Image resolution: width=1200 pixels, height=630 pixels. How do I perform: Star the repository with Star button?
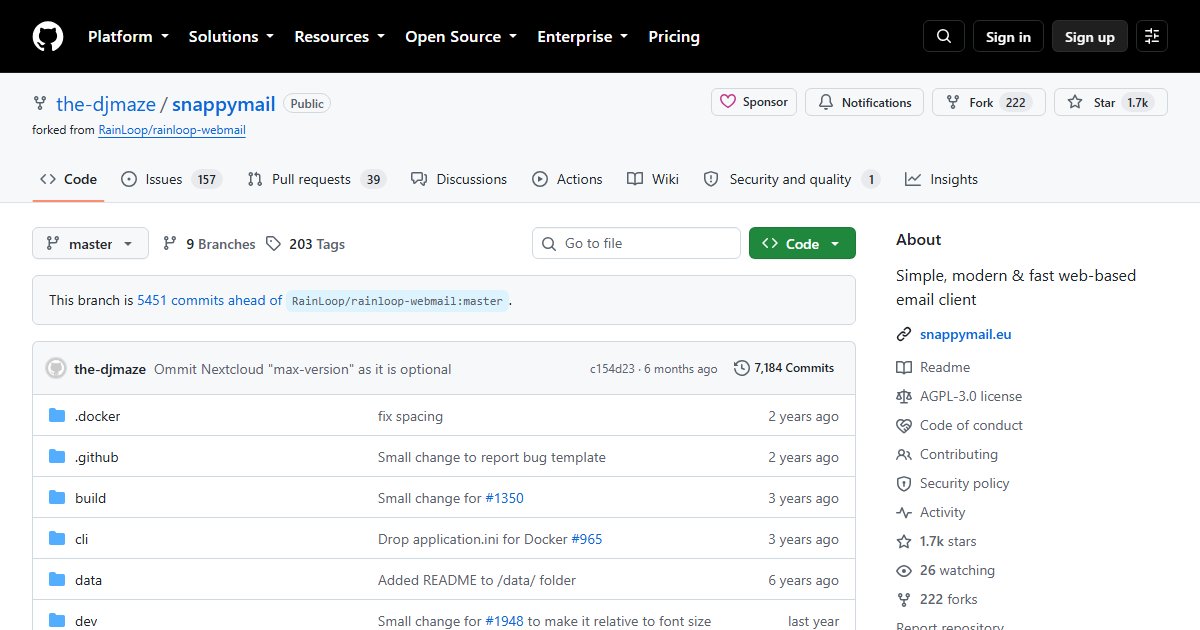tap(1110, 102)
